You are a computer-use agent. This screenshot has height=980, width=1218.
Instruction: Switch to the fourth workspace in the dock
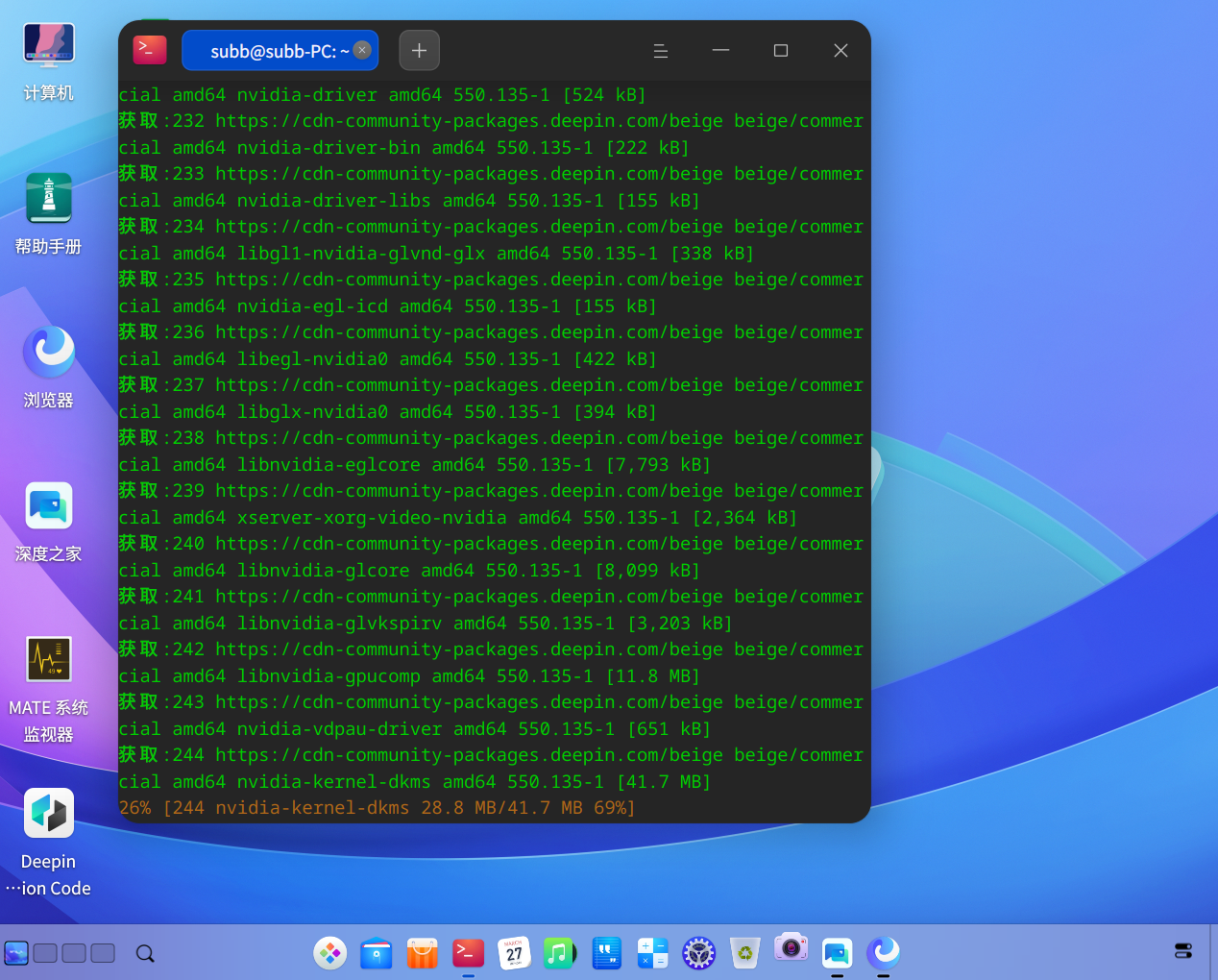click(x=103, y=953)
